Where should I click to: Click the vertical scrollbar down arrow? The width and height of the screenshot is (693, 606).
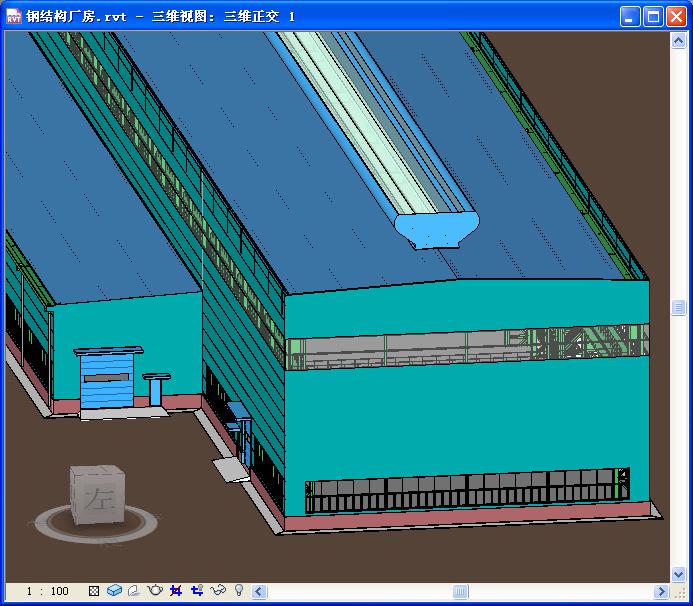tap(678, 575)
